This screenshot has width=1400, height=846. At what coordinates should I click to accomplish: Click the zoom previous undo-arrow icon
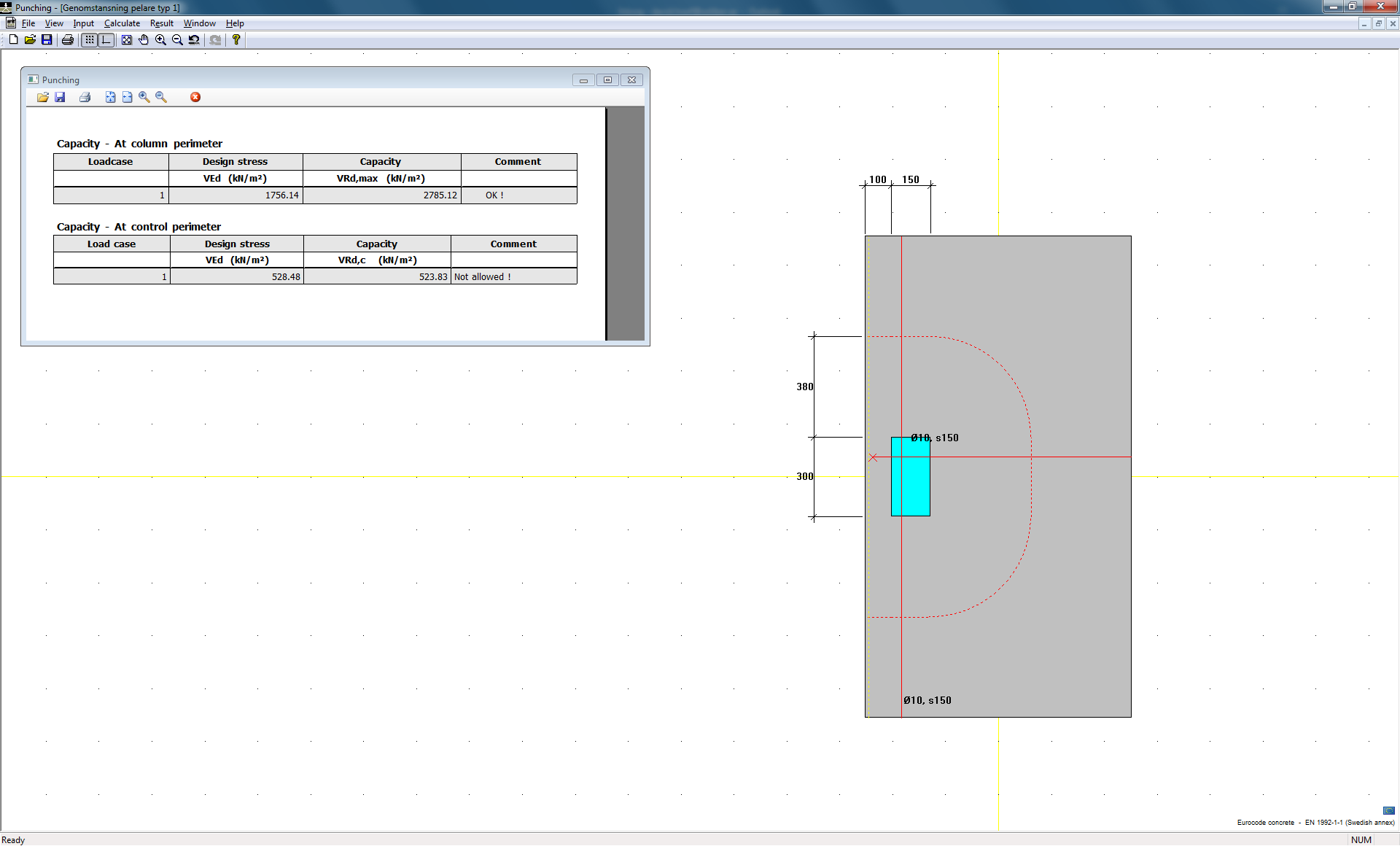(194, 40)
